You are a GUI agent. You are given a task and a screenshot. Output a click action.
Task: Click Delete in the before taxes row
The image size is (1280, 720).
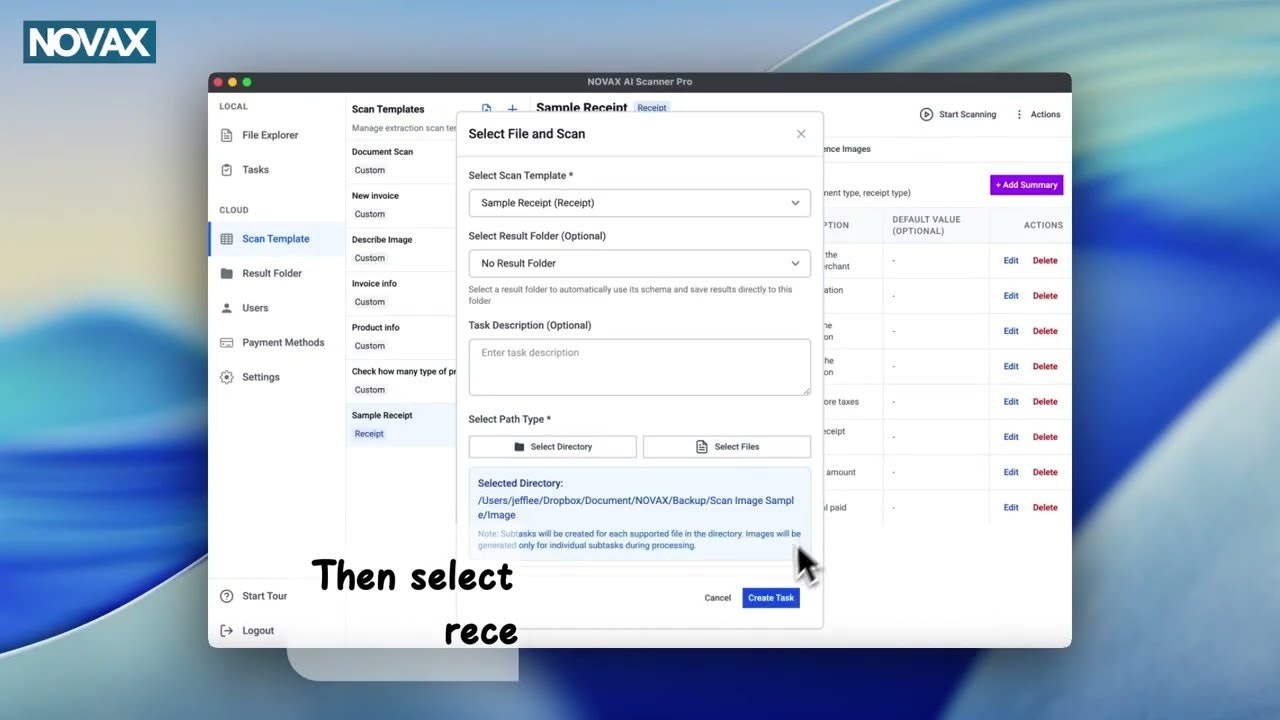1045,402
